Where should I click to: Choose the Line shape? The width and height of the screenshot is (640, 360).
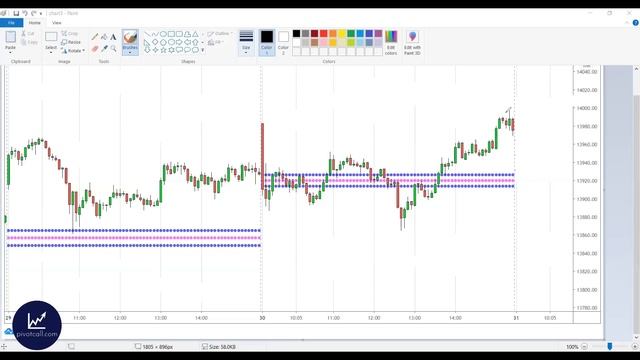(x=147, y=34)
